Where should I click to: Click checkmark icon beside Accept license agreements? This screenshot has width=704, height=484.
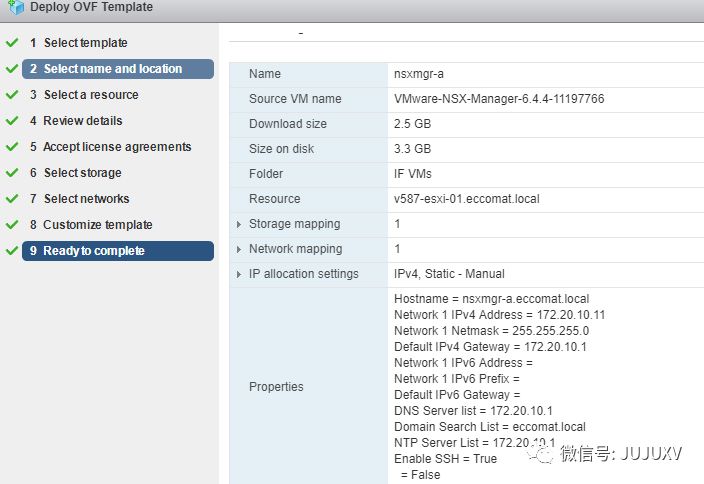click(11, 147)
